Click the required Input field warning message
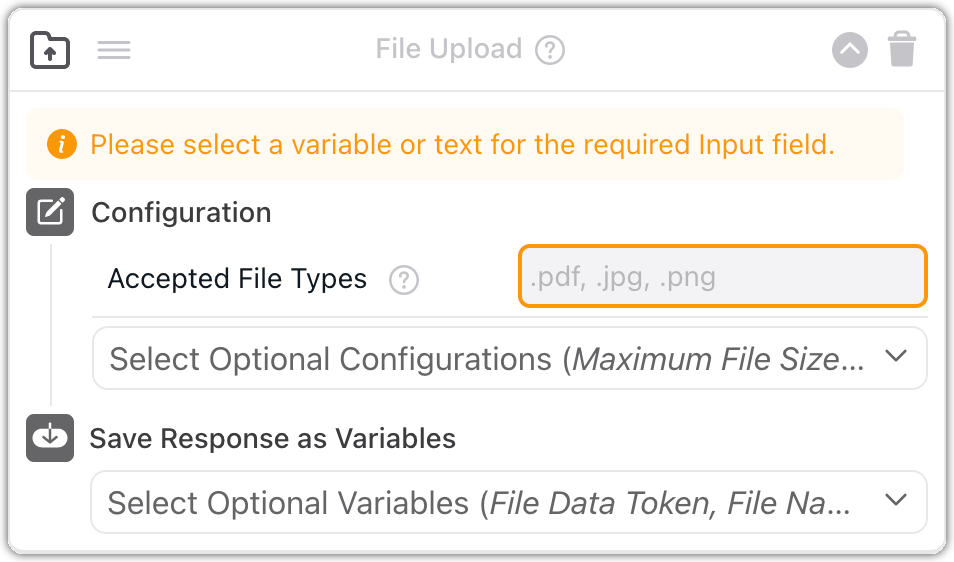The width and height of the screenshot is (954, 562). point(462,145)
